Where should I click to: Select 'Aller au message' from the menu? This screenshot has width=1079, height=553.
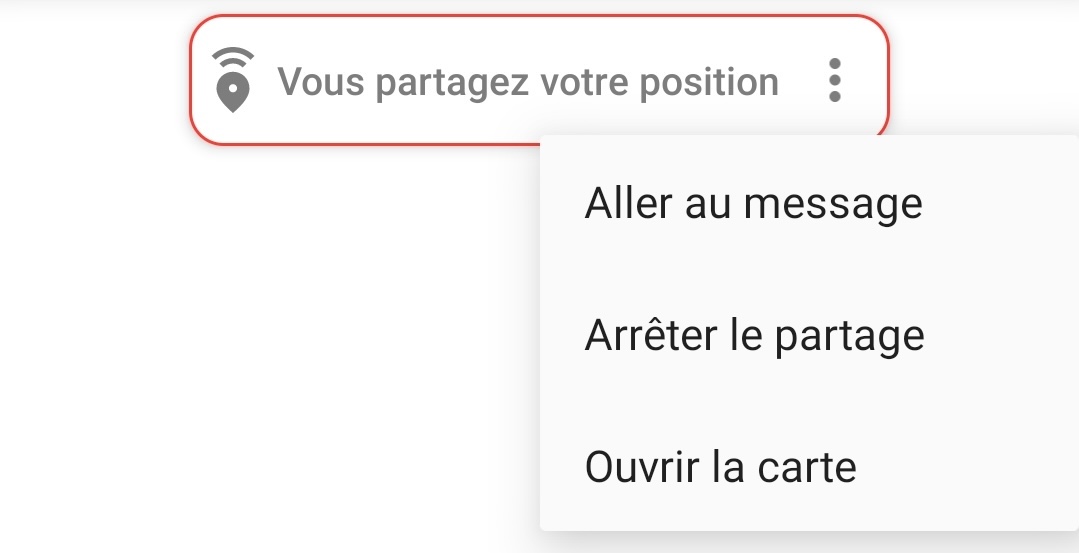tap(809, 203)
